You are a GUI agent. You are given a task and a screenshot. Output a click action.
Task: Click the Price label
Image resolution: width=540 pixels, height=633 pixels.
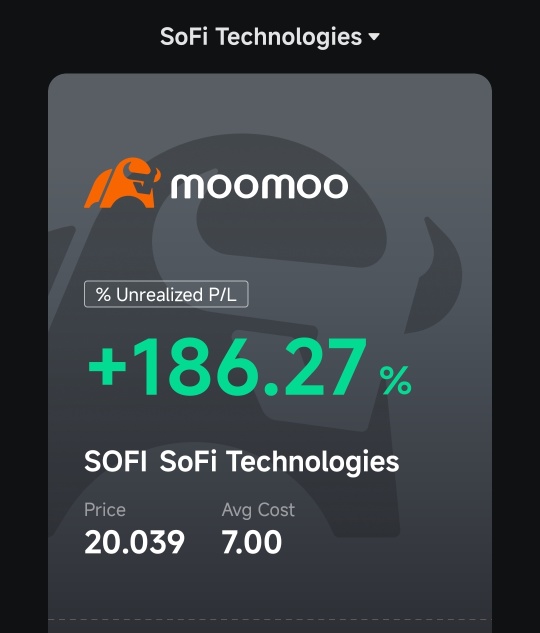pos(105,510)
